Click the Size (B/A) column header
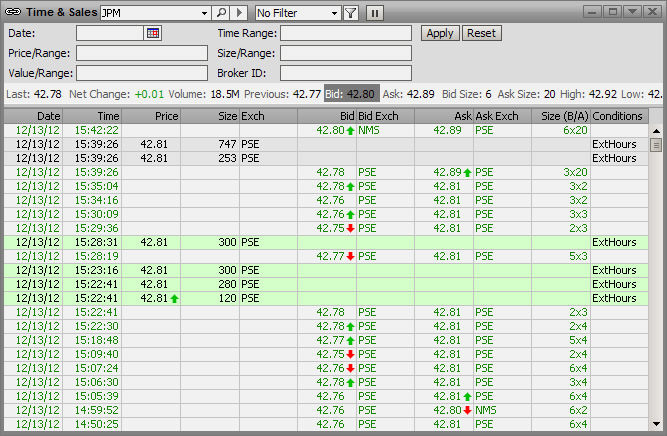667x436 pixels. (x=561, y=116)
